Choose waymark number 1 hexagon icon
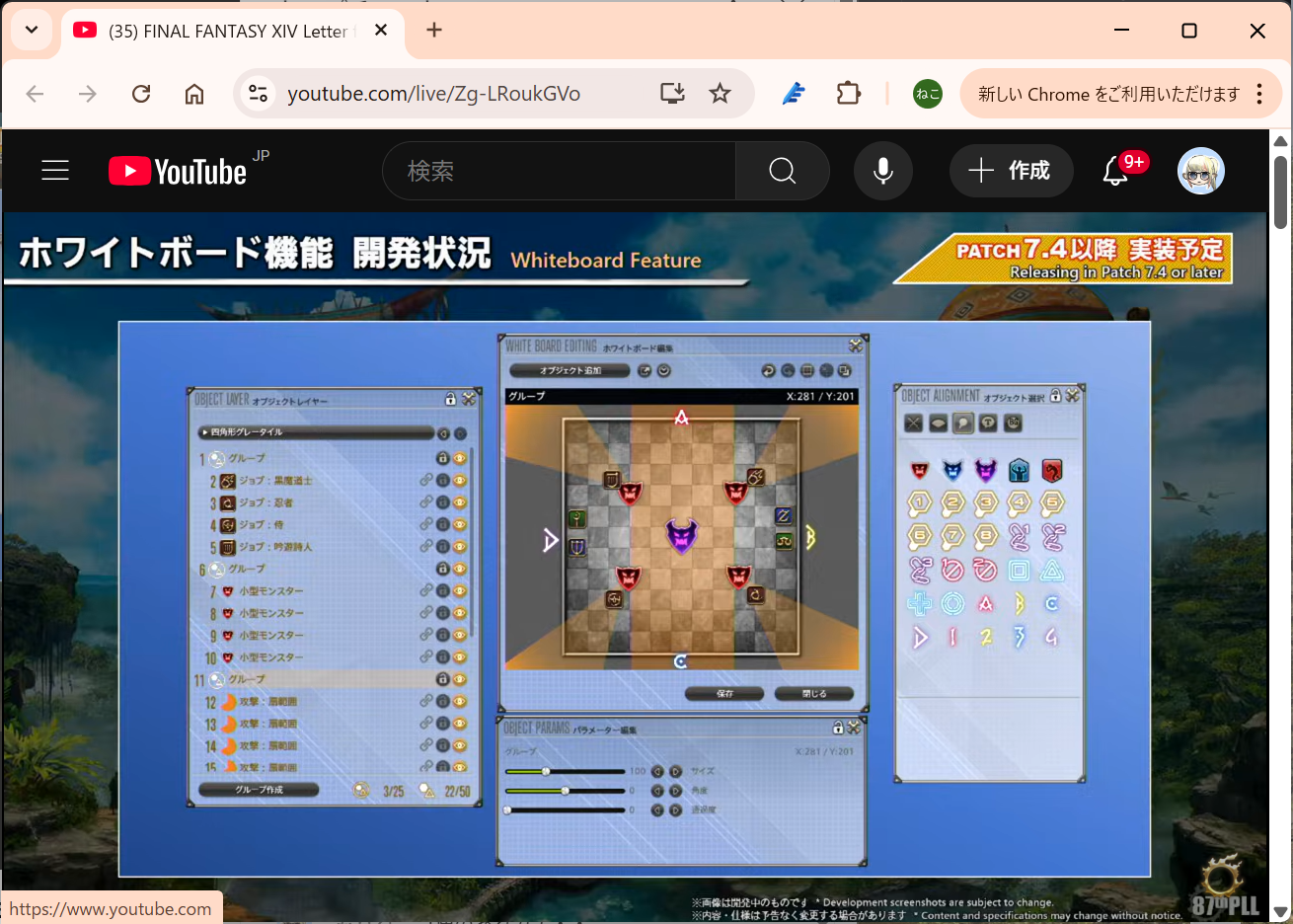Image resolution: width=1293 pixels, height=924 pixels. [920, 503]
